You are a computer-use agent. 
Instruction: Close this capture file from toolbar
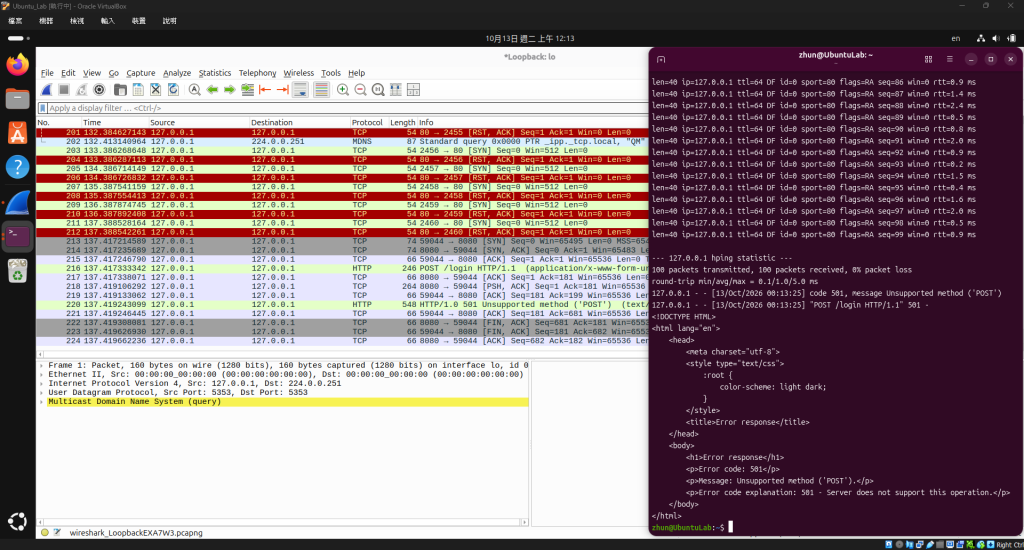point(155,90)
